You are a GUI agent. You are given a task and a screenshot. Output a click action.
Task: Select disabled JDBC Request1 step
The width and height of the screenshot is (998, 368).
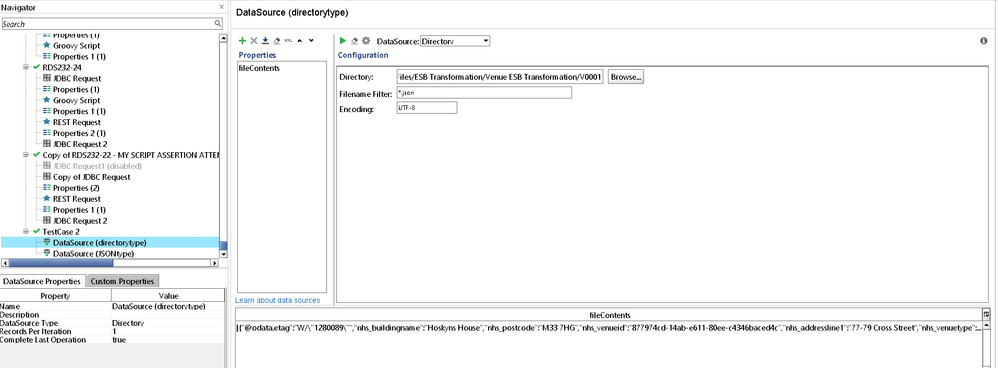(97, 166)
